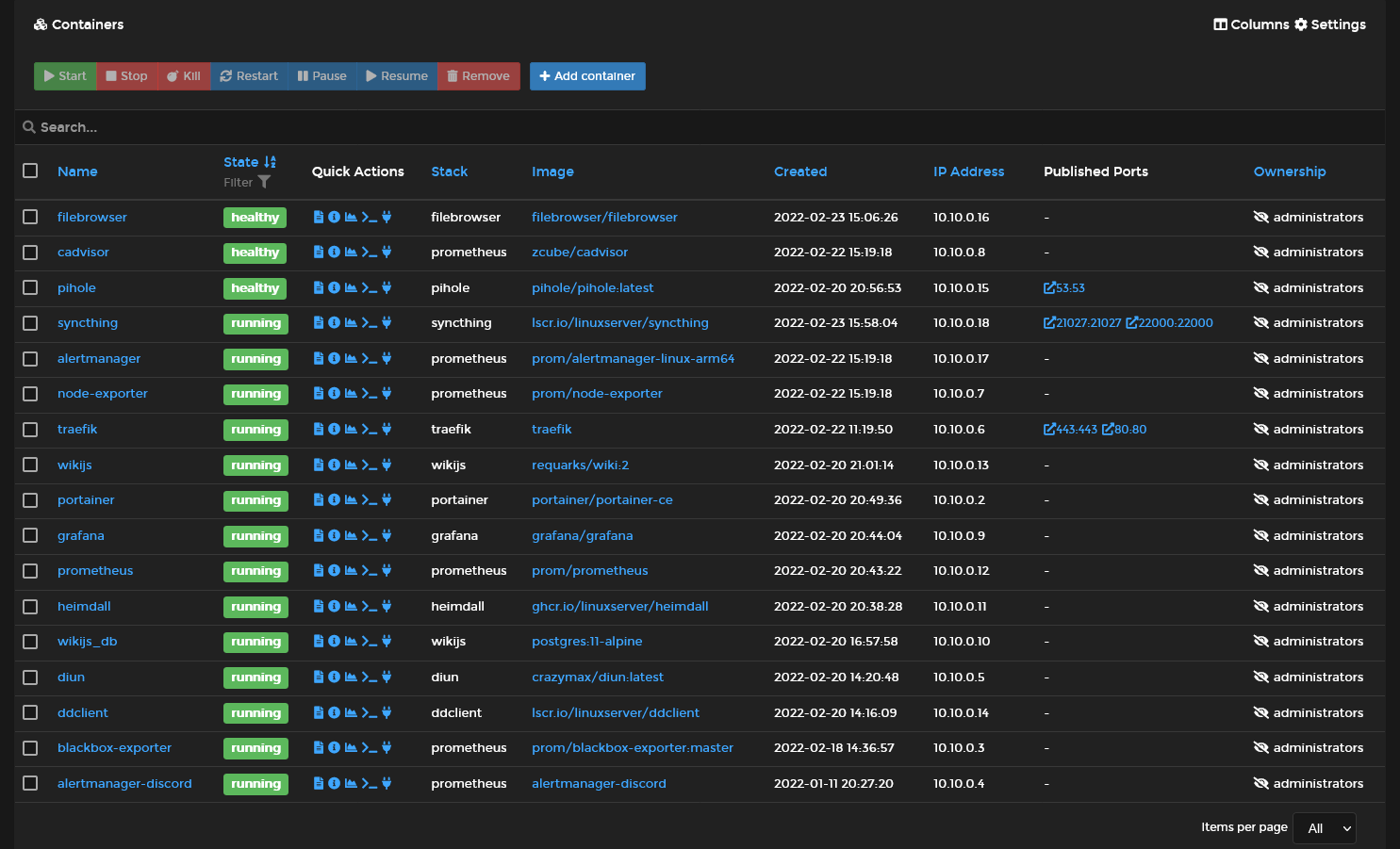Click the Remove button

478,76
